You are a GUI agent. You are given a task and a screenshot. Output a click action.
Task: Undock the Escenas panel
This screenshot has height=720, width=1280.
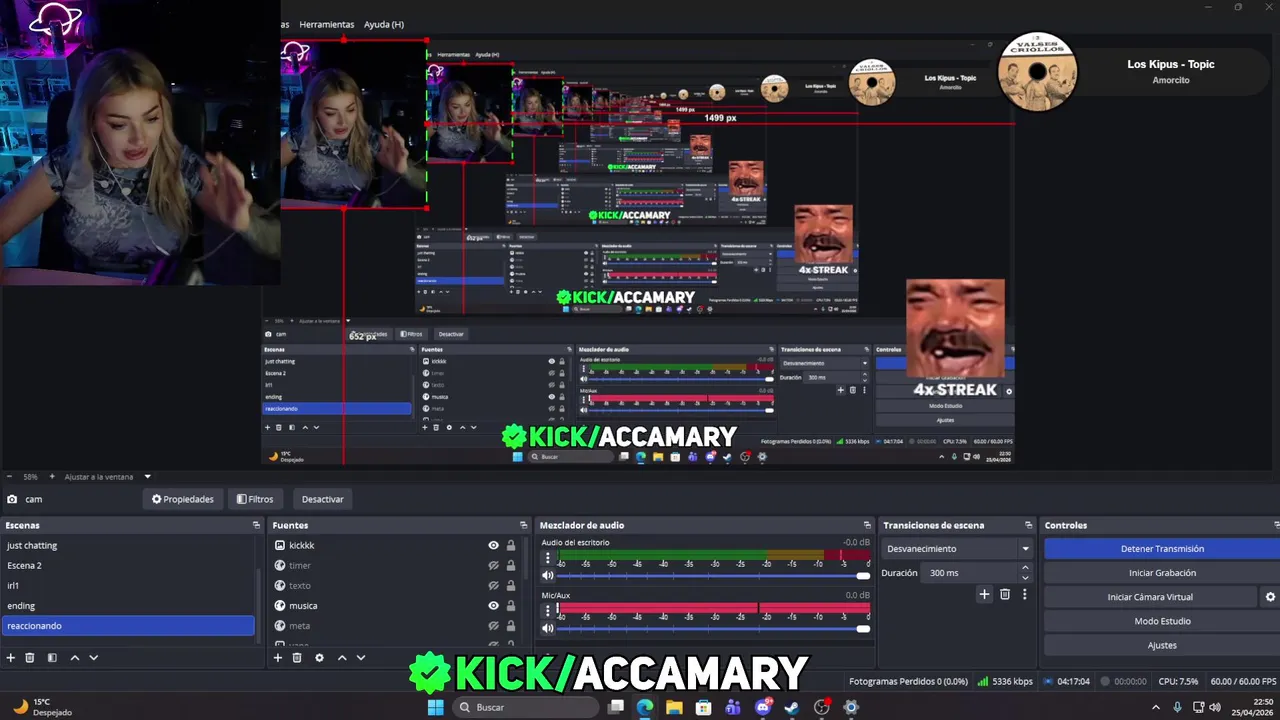click(256, 525)
